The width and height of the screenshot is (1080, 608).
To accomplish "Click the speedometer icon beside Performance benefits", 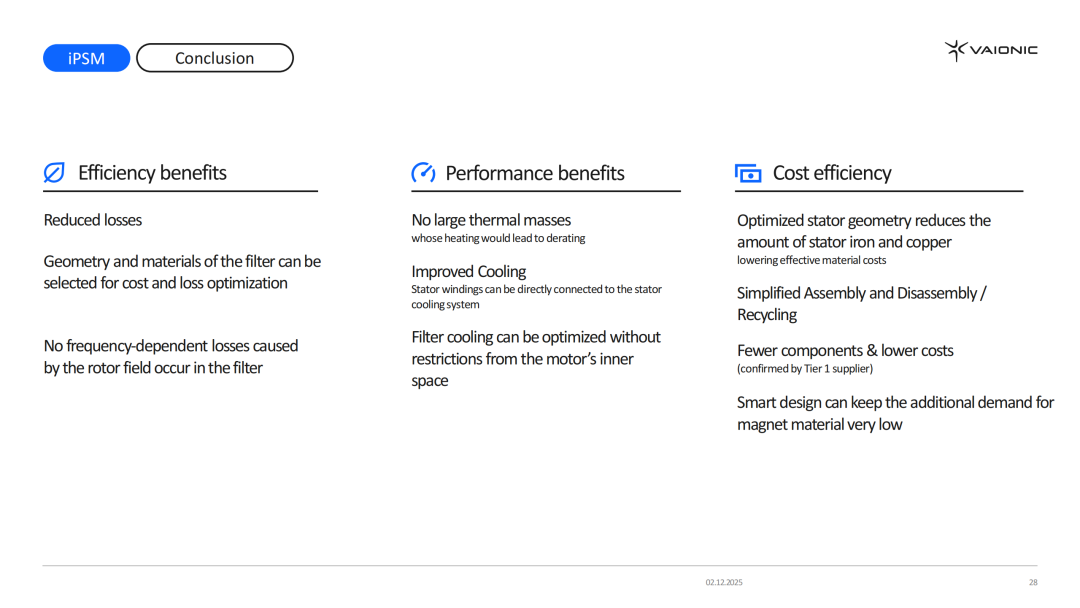I will tap(423, 173).
